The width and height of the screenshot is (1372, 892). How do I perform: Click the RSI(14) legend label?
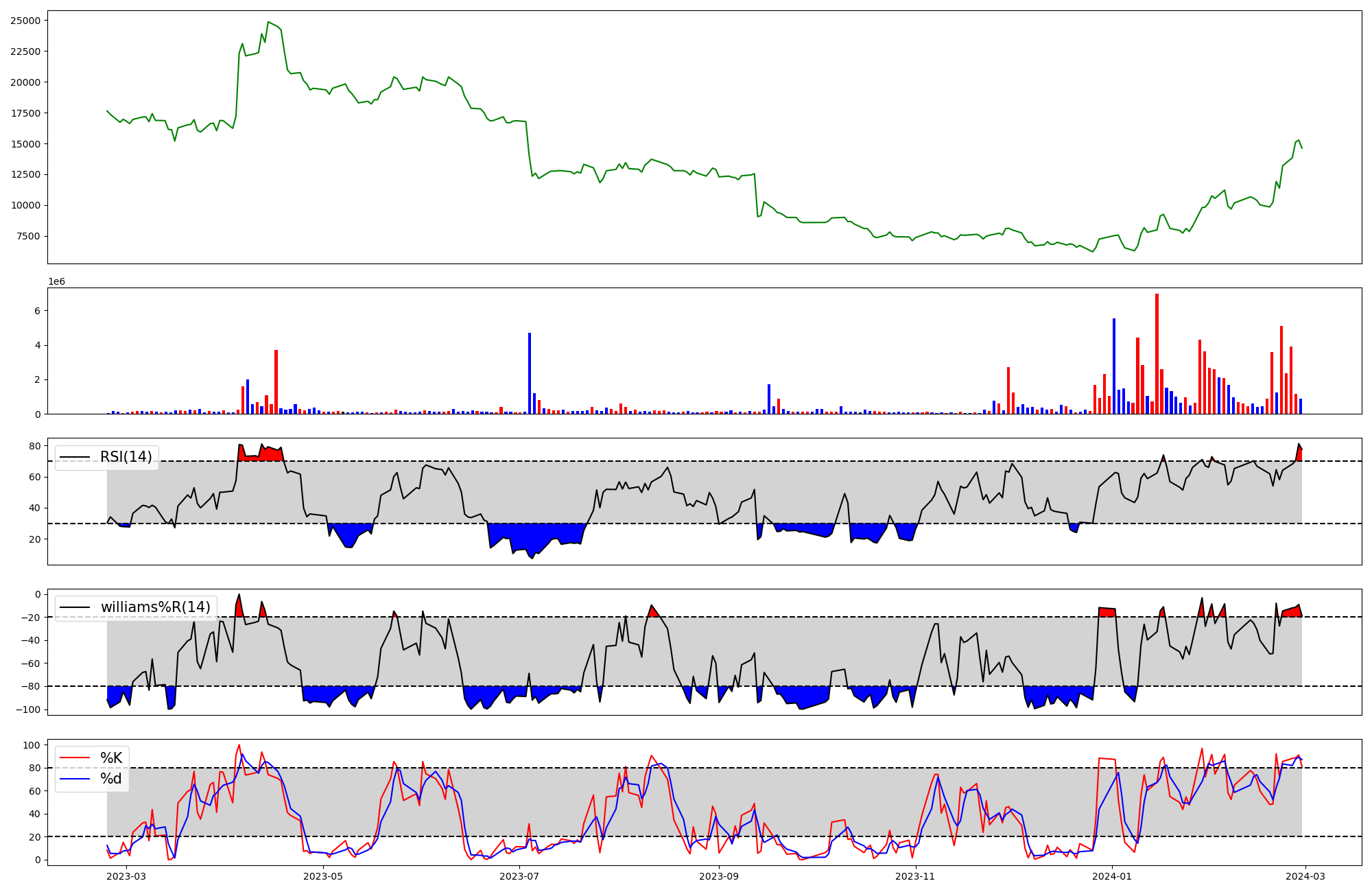point(126,457)
